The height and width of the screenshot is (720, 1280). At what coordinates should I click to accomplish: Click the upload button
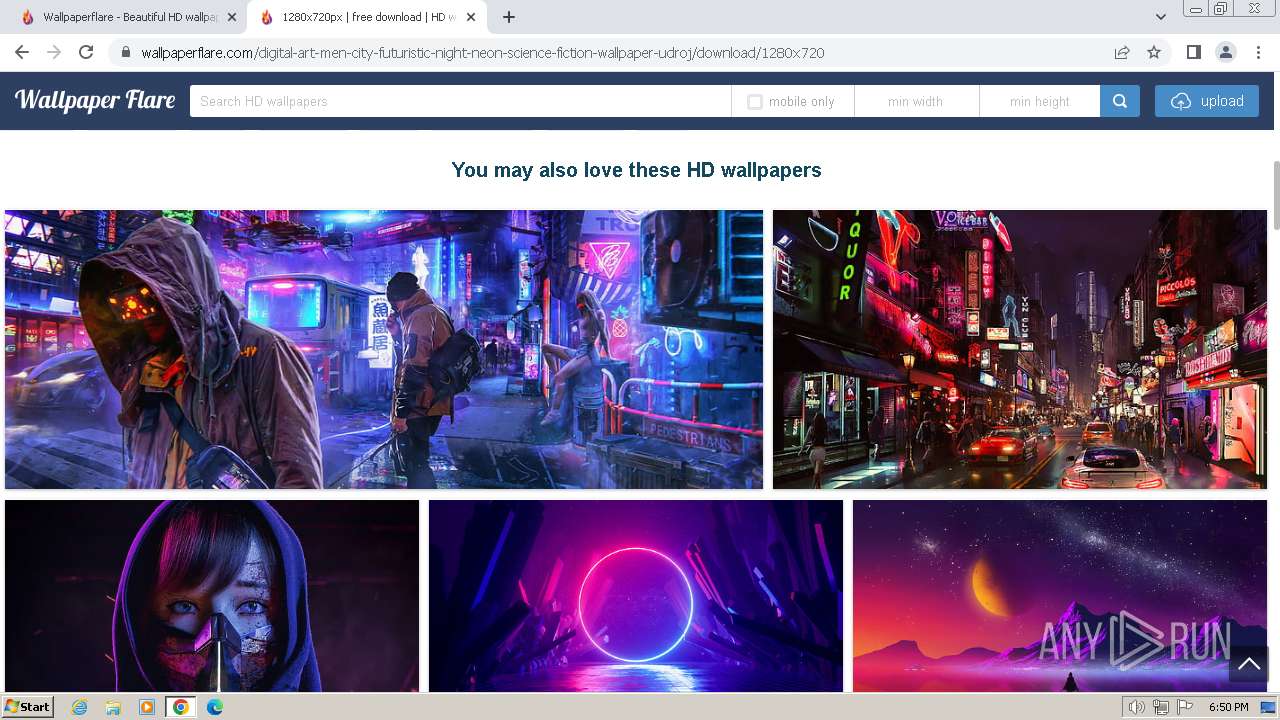point(1207,101)
